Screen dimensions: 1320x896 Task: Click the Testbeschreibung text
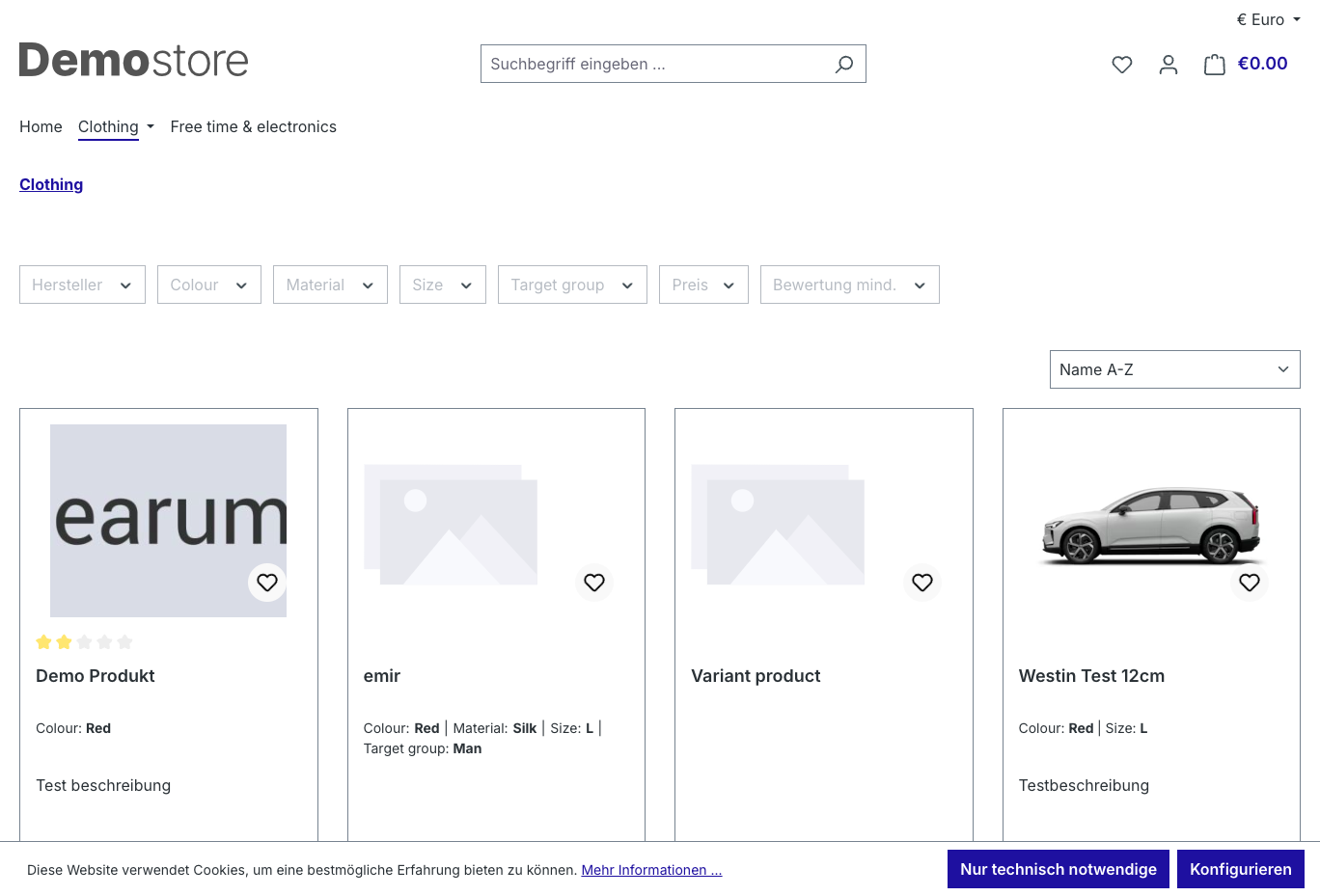[1084, 785]
